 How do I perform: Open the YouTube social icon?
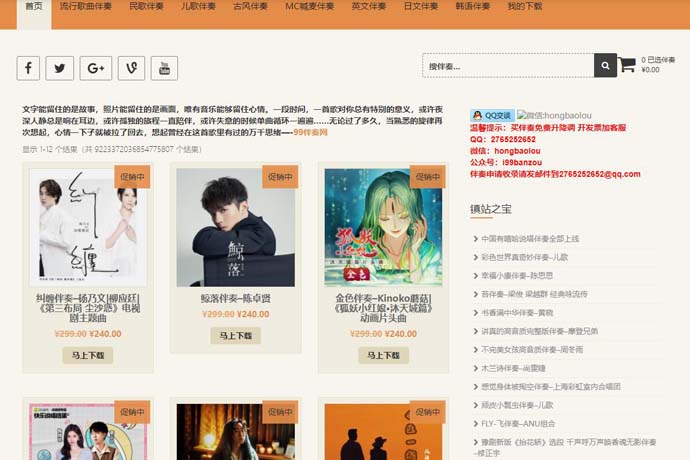(164, 68)
